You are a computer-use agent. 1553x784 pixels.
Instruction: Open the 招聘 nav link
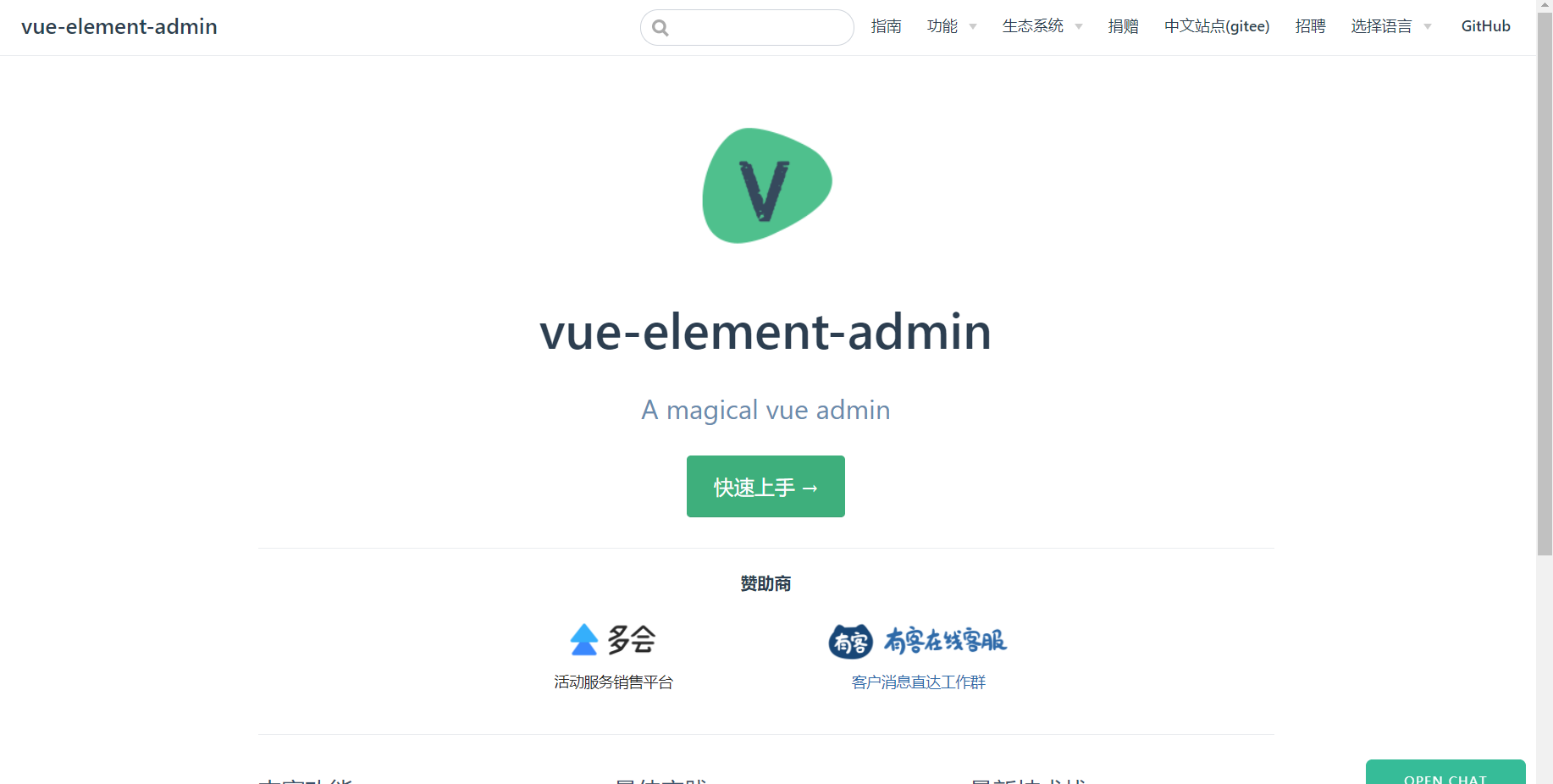pos(1310,26)
